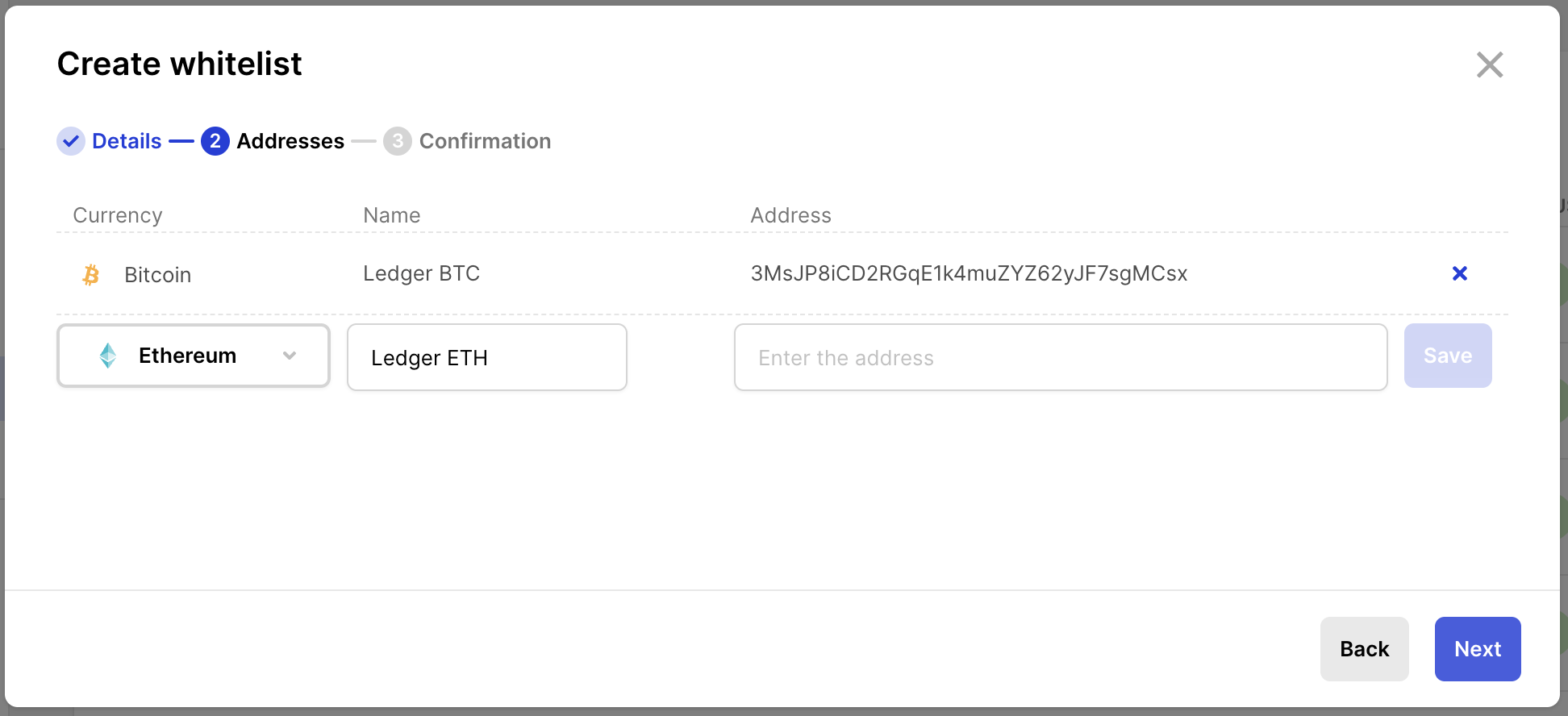Select the Addresses step label

(x=290, y=141)
